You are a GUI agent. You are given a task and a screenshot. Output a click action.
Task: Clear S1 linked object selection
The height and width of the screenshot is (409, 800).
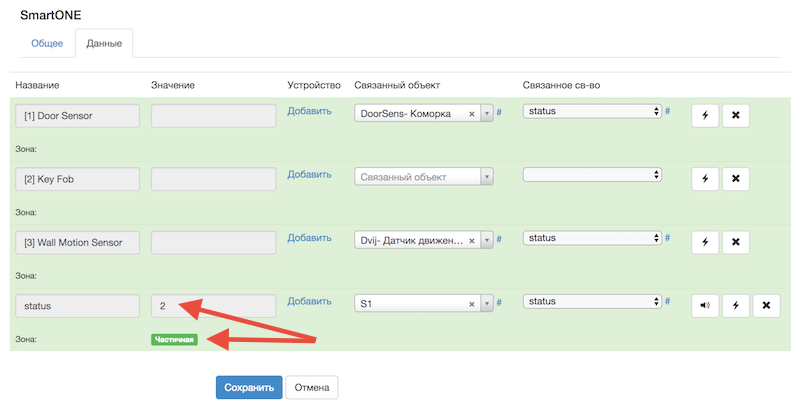pyautogui.click(x=472, y=304)
